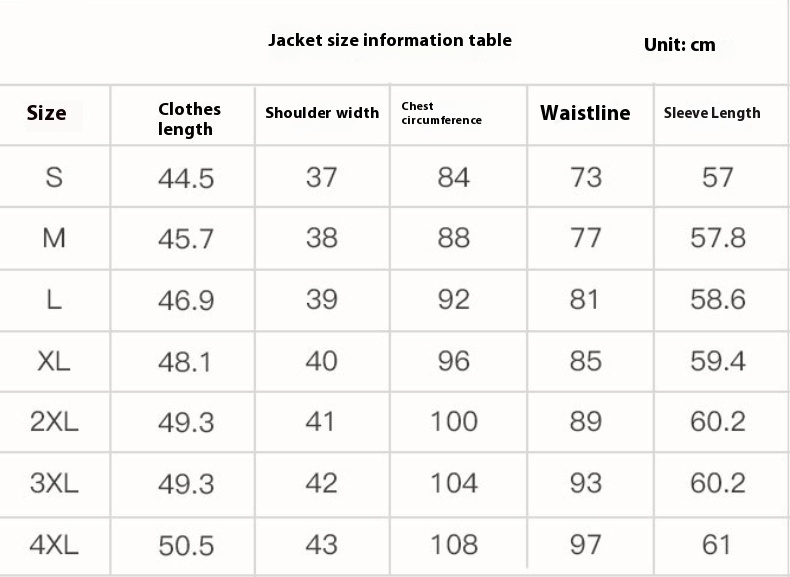The image size is (790, 577).
Task: Click the waistline value 85
Action: [x=585, y=361]
